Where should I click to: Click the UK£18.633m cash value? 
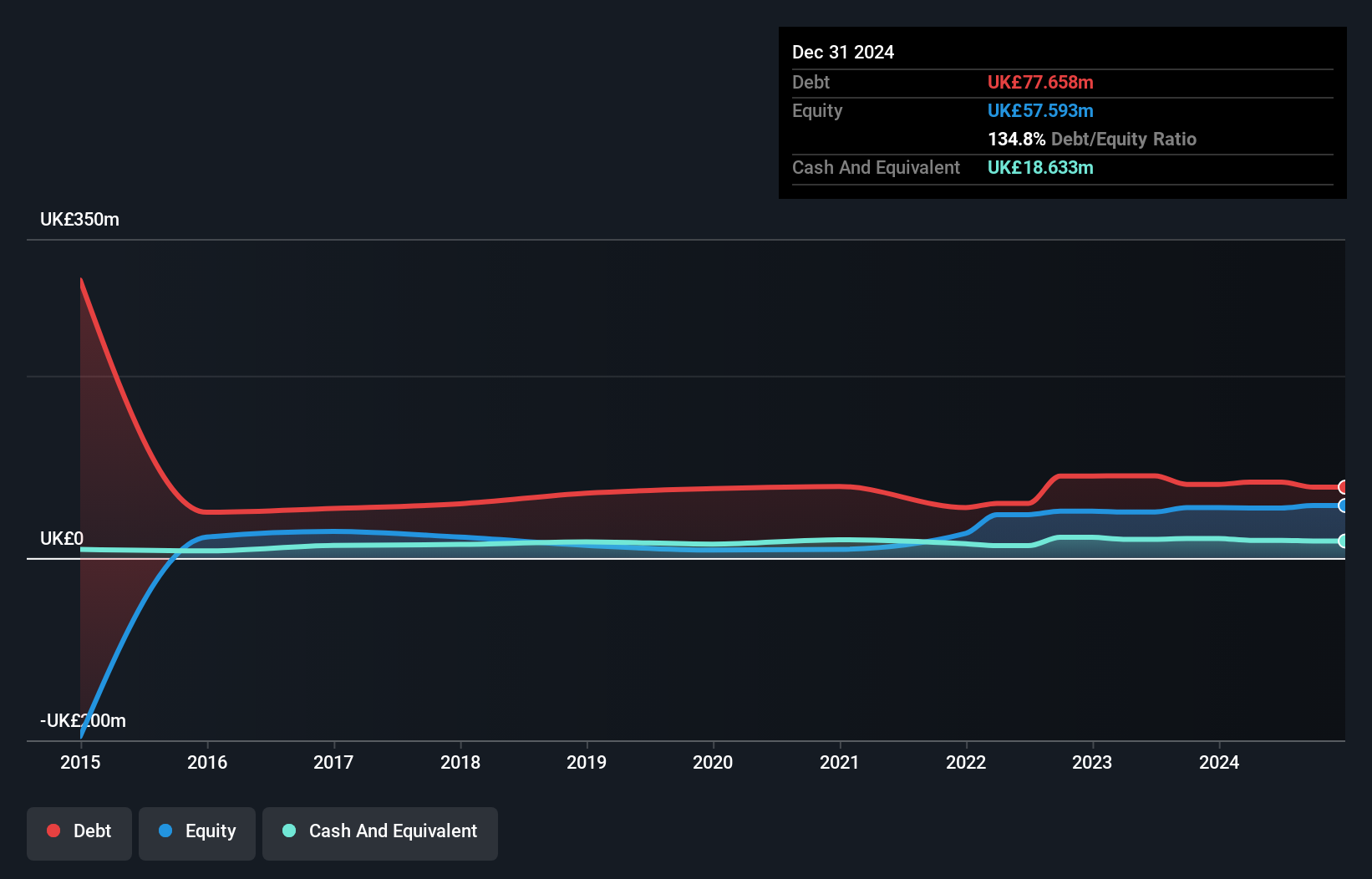click(1040, 168)
